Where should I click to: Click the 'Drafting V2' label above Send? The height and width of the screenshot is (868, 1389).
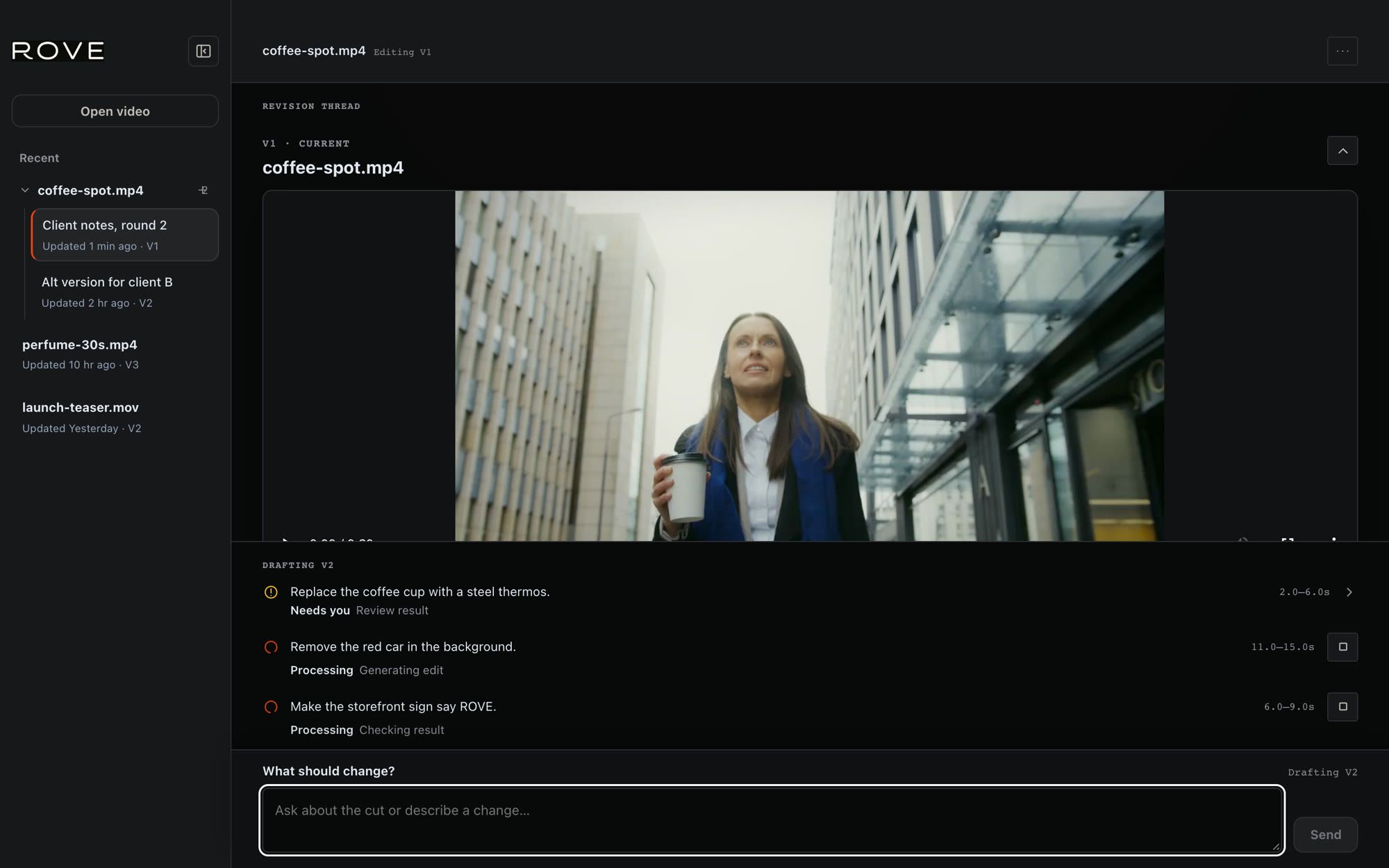point(1322,772)
